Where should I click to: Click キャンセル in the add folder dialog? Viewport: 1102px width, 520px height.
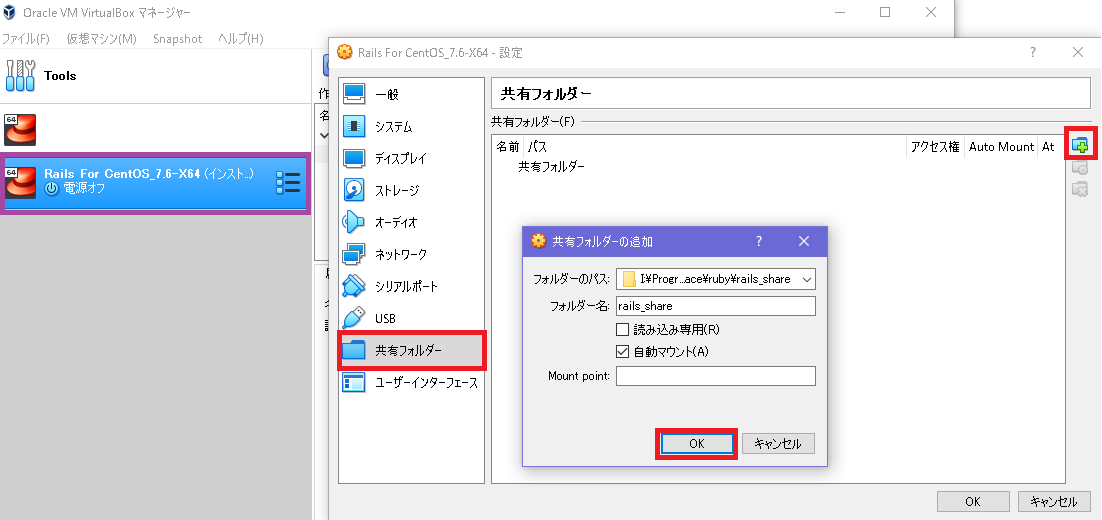click(777, 443)
